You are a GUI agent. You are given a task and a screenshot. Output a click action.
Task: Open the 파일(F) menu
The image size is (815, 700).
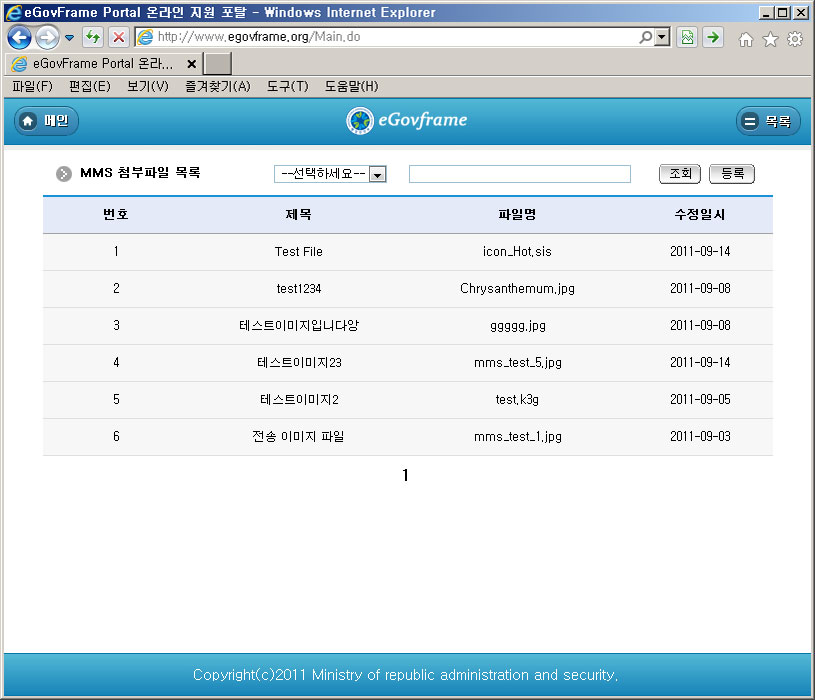(x=32, y=87)
